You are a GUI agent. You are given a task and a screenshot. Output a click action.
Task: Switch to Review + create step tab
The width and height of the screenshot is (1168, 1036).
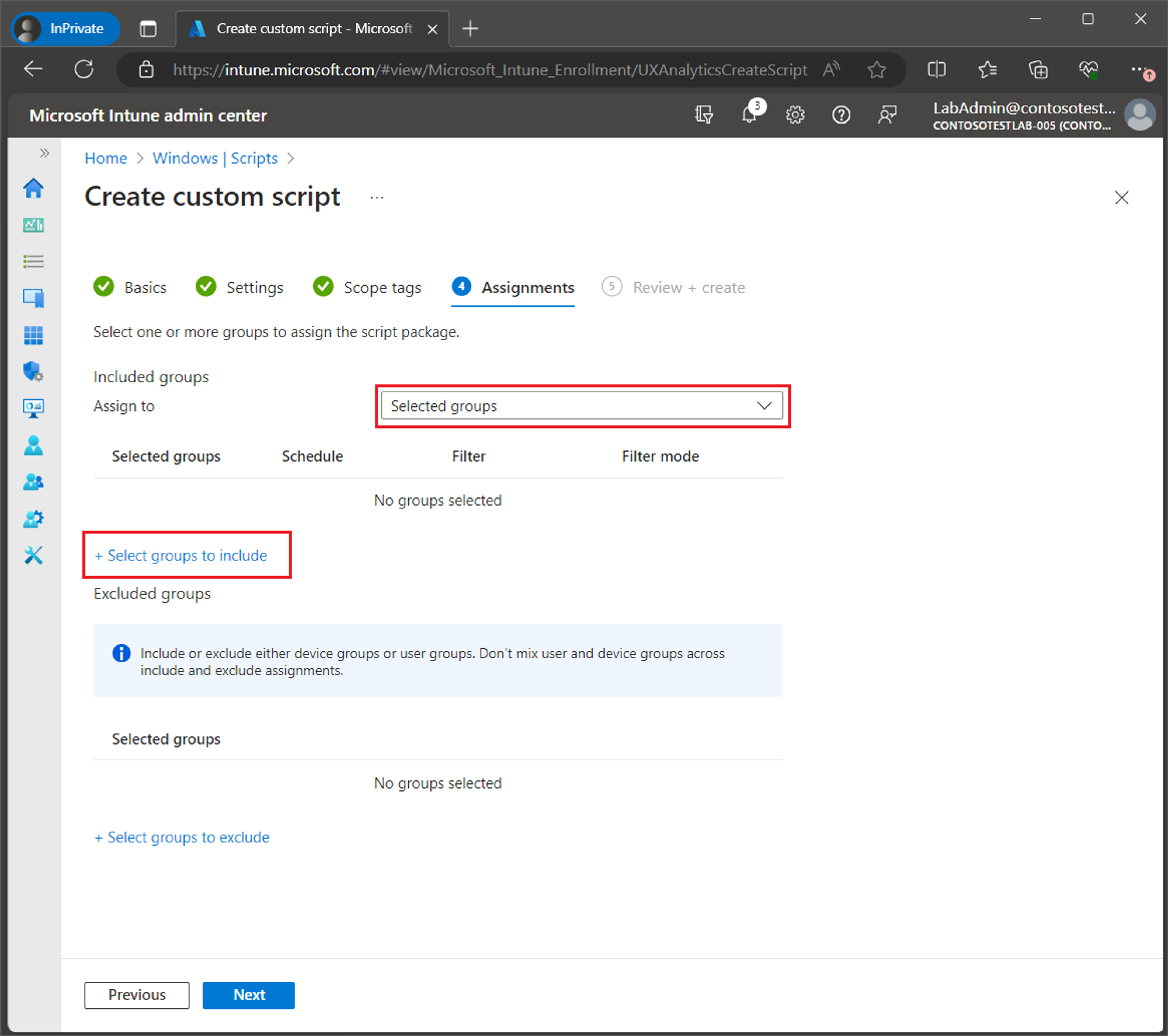[673, 287]
